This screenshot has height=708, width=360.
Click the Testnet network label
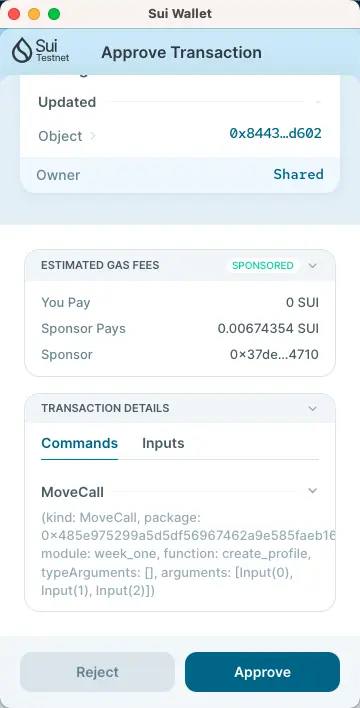53,58
